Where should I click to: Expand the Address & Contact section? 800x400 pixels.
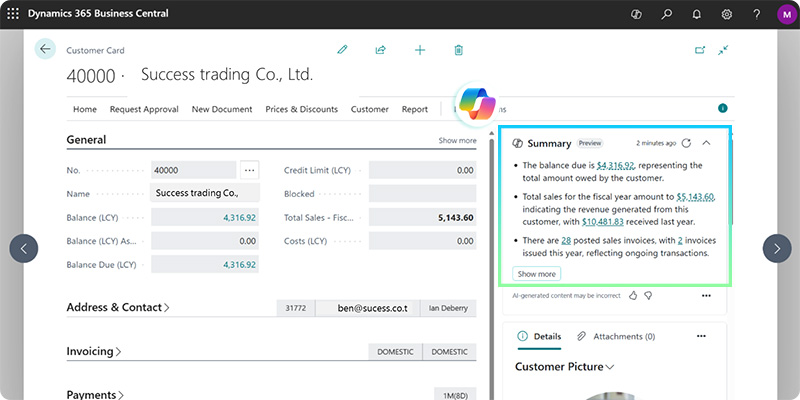coord(118,308)
